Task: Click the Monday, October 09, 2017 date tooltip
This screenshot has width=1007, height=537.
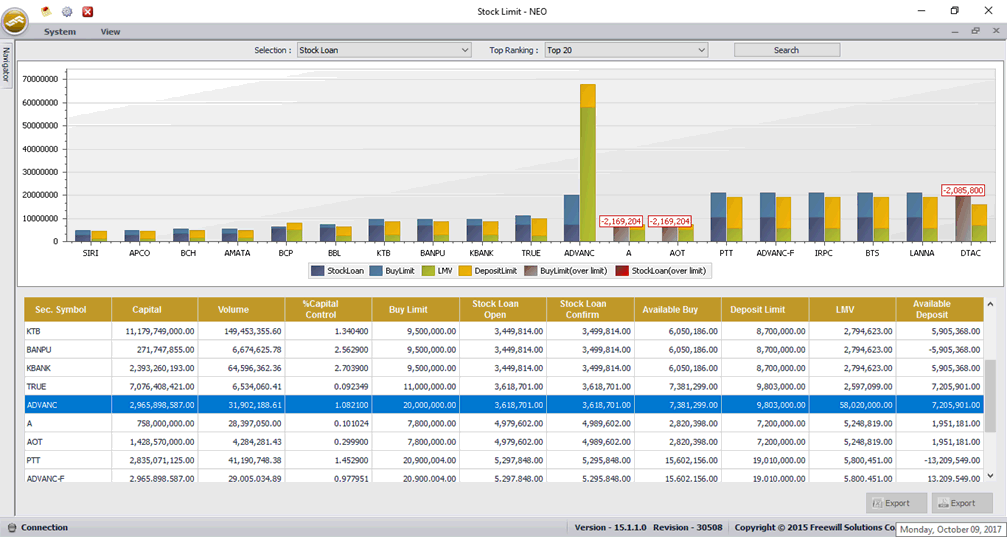Action: click(950, 529)
